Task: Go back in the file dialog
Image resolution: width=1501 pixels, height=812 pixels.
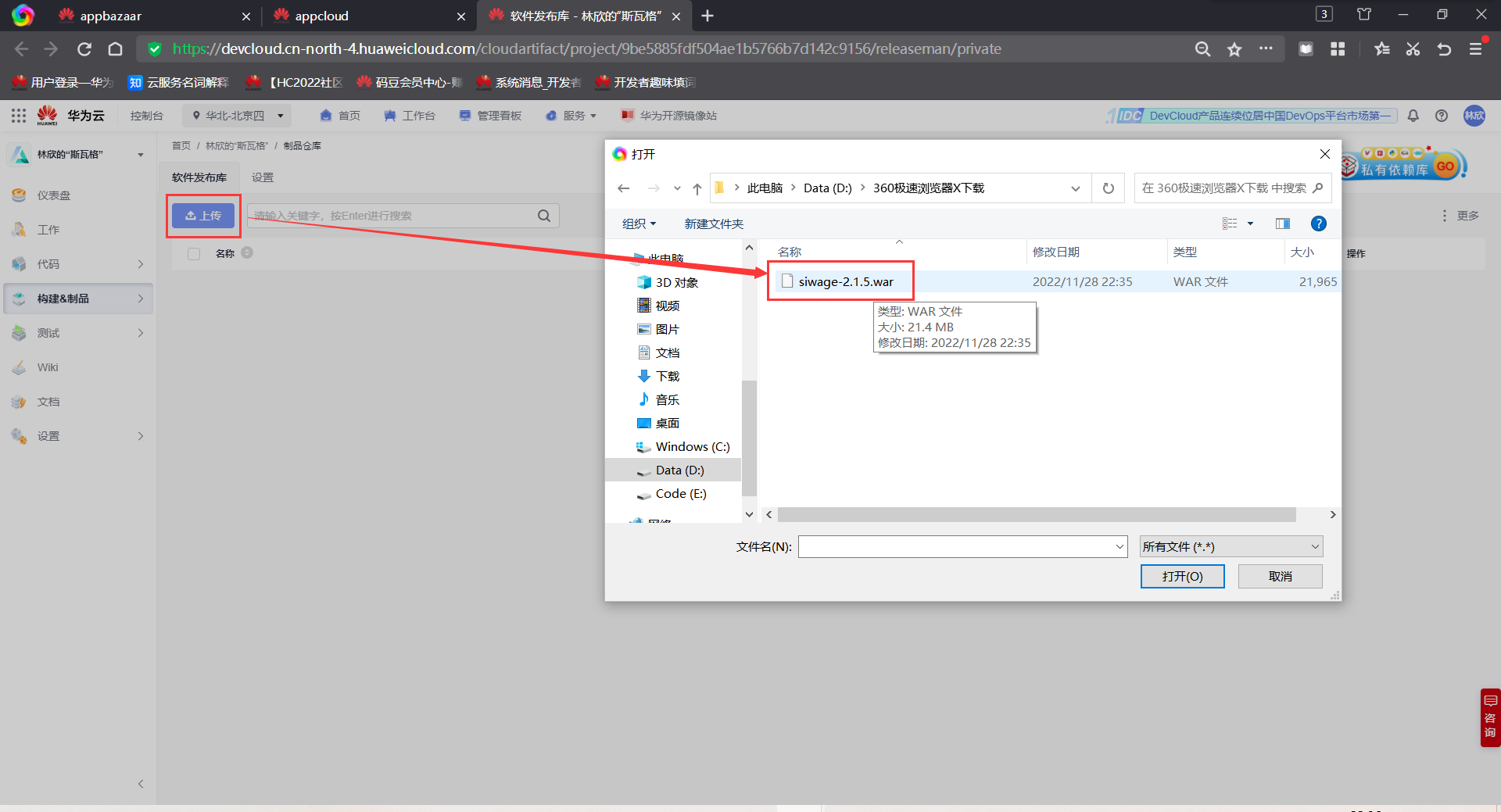Action: 623,188
